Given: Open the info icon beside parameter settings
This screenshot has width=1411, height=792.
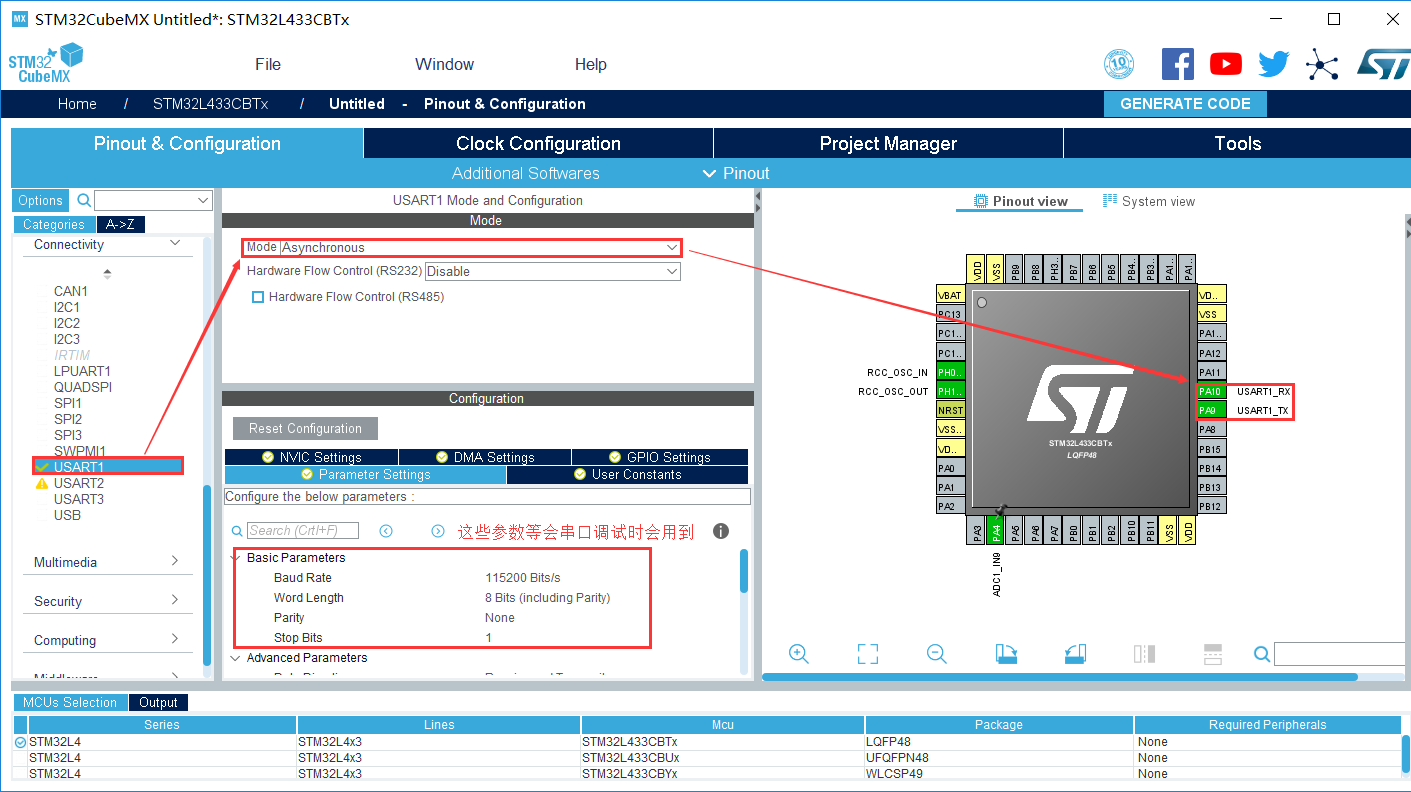Looking at the screenshot, I should click(720, 531).
